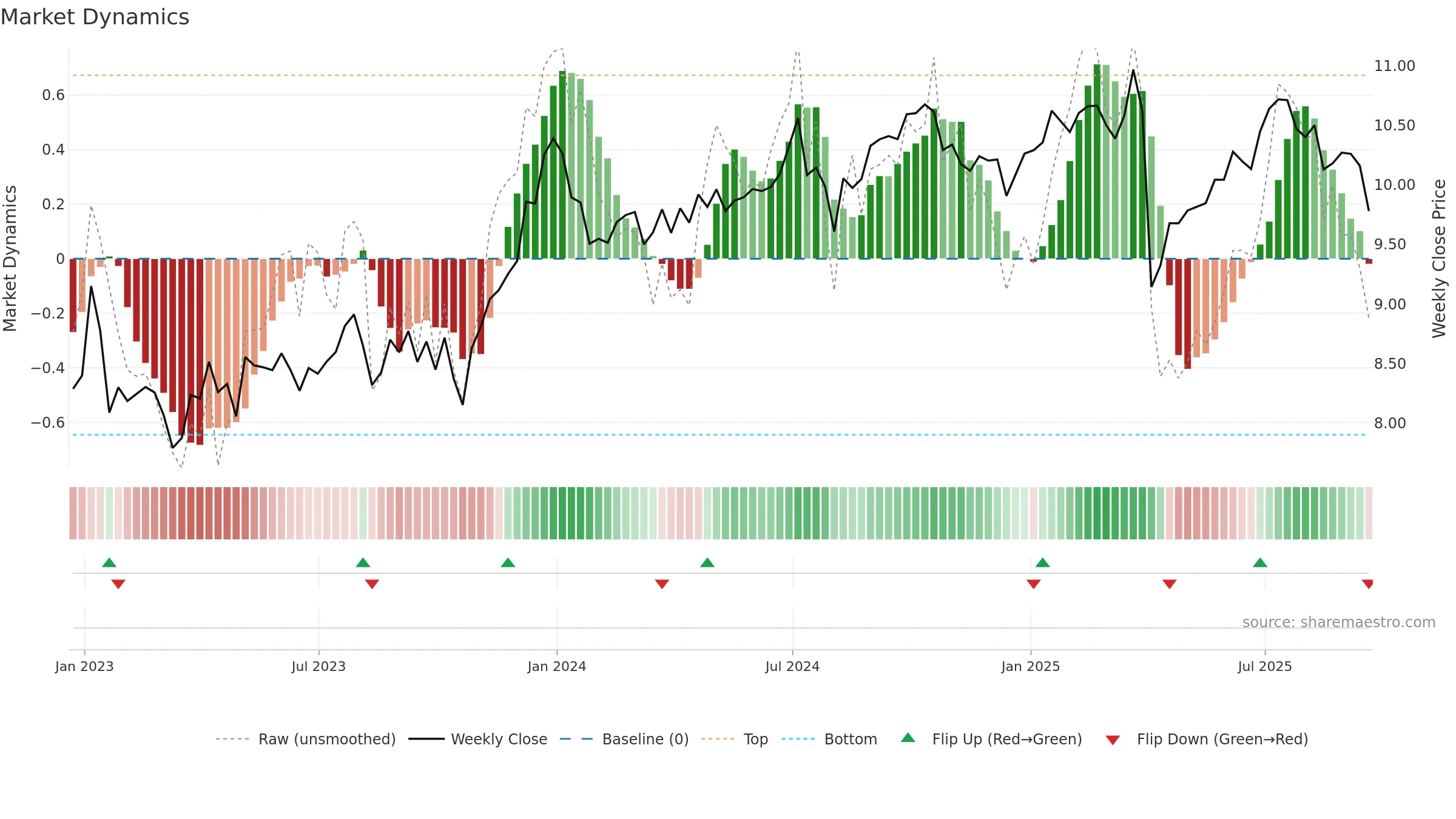Select the flip-up marker before Jan 2024
Image resolution: width=1456 pixels, height=819 pixels.
[508, 562]
